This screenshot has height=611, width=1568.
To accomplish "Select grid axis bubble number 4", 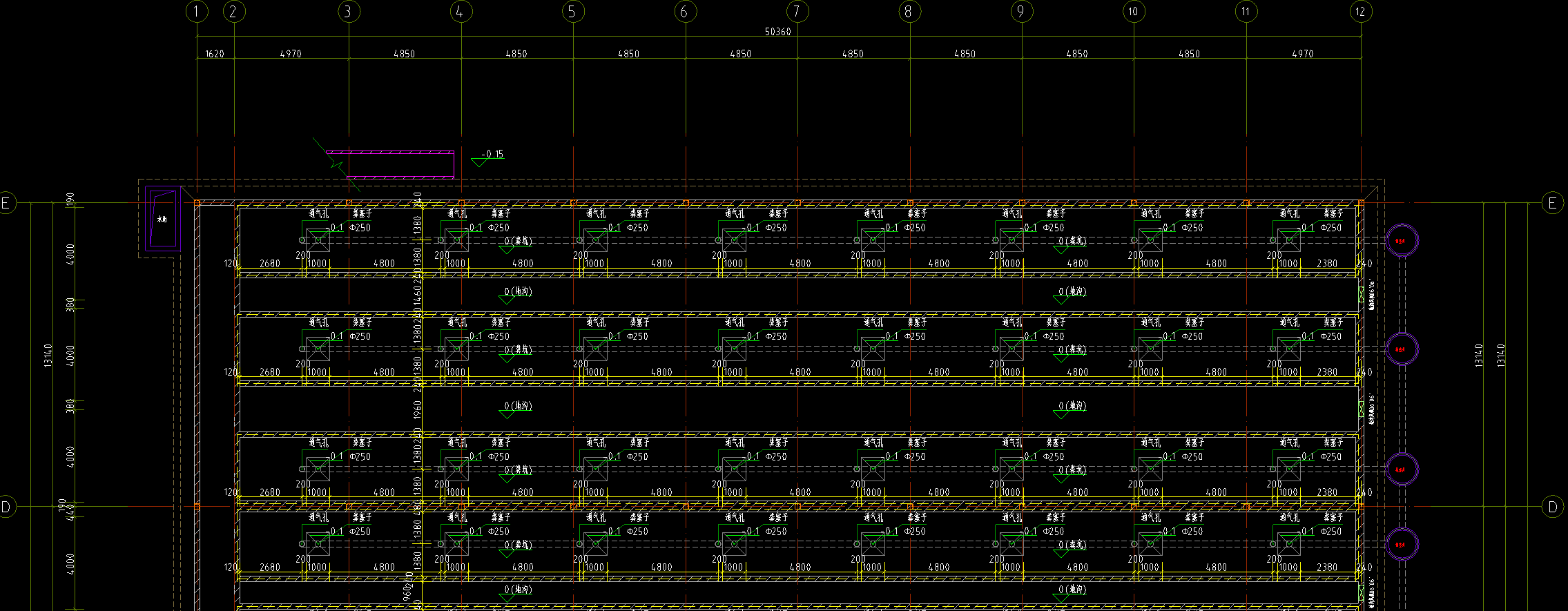I will (x=461, y=12).
